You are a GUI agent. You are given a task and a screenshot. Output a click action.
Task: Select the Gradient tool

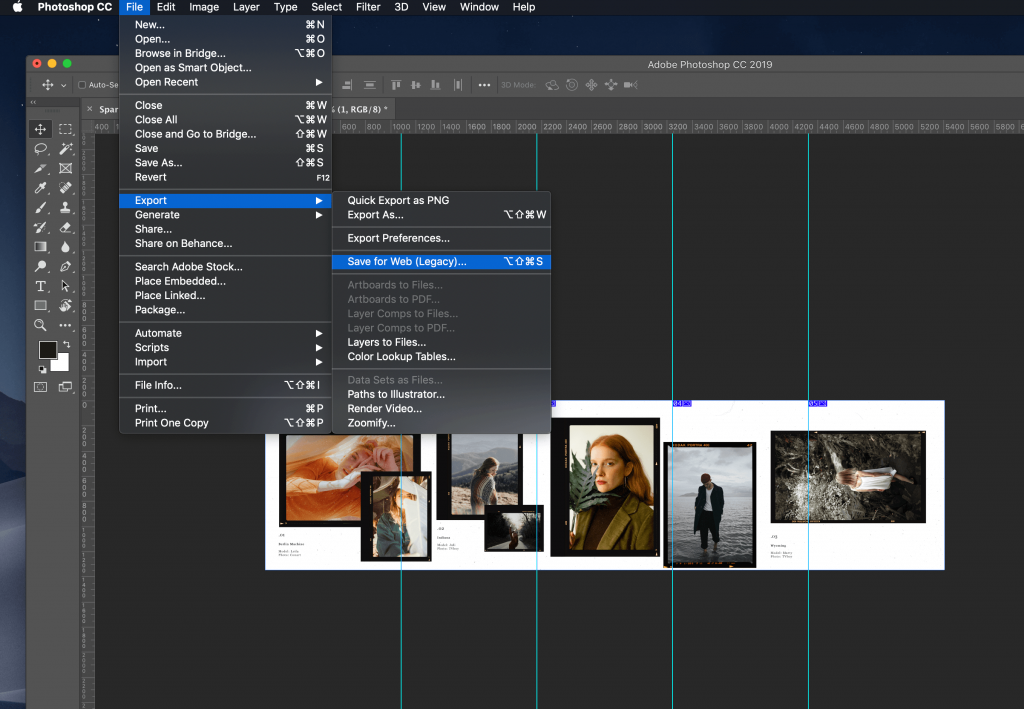click(x=40, y=247)
